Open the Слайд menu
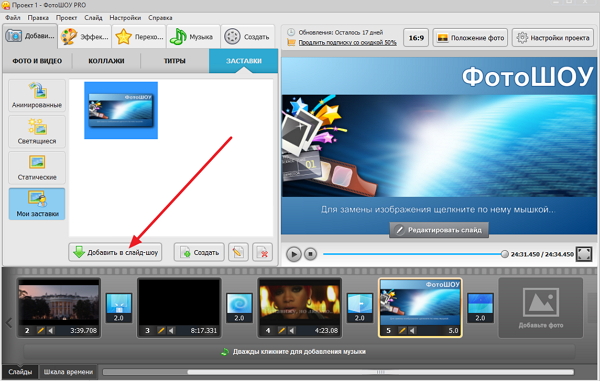This screenshot has height=381, width=600. coord(93,18)
